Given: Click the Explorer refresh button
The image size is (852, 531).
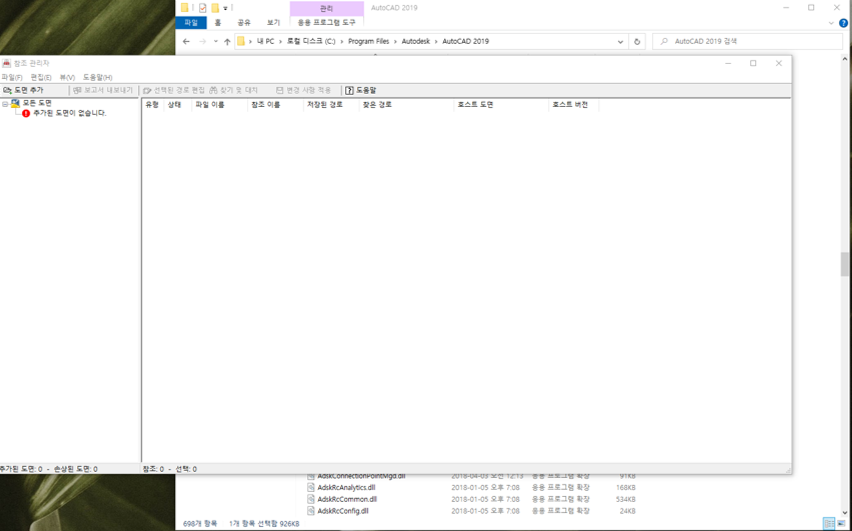Looking at the screenshot, I should click(637, 41).
